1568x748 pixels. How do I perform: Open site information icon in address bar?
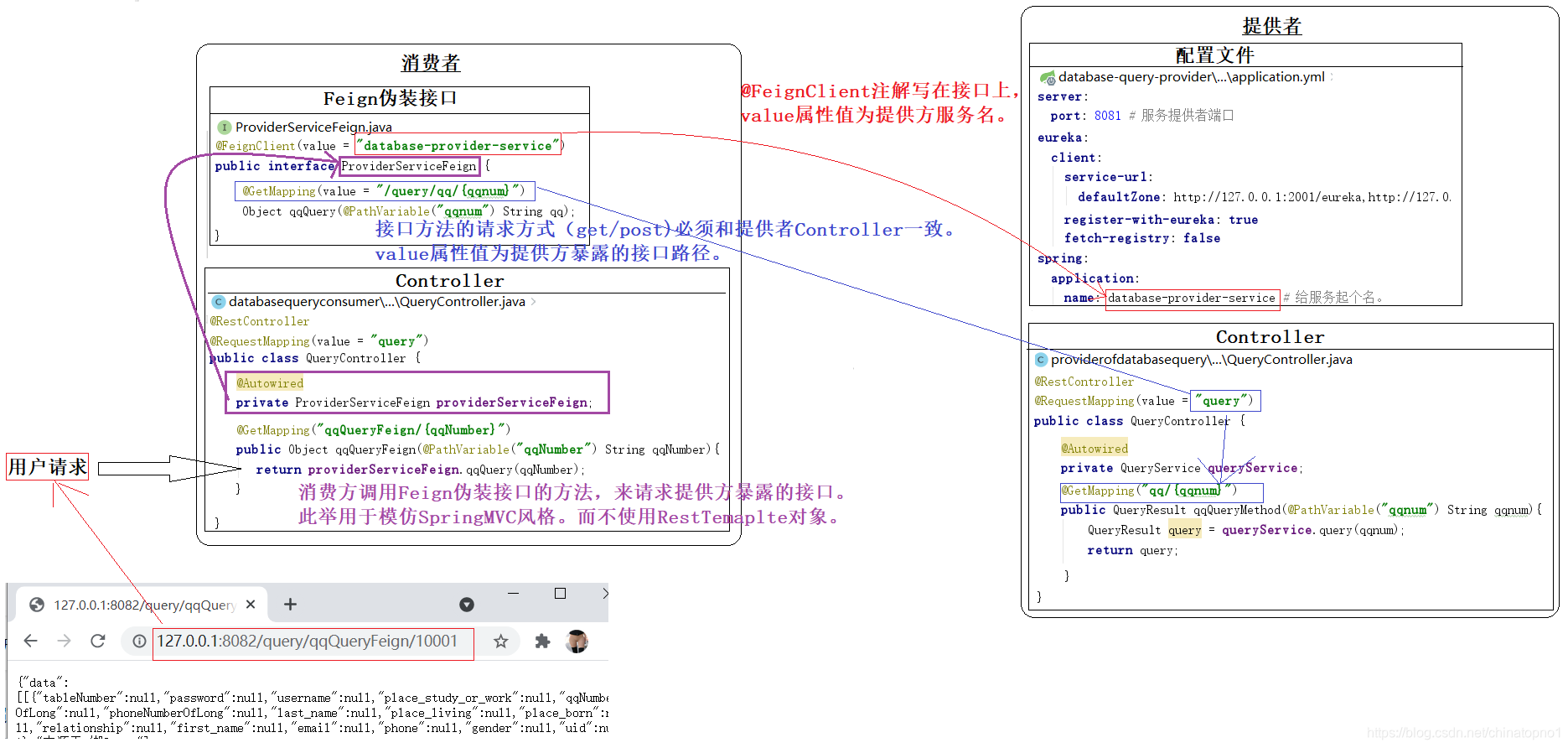coord(139,642)
